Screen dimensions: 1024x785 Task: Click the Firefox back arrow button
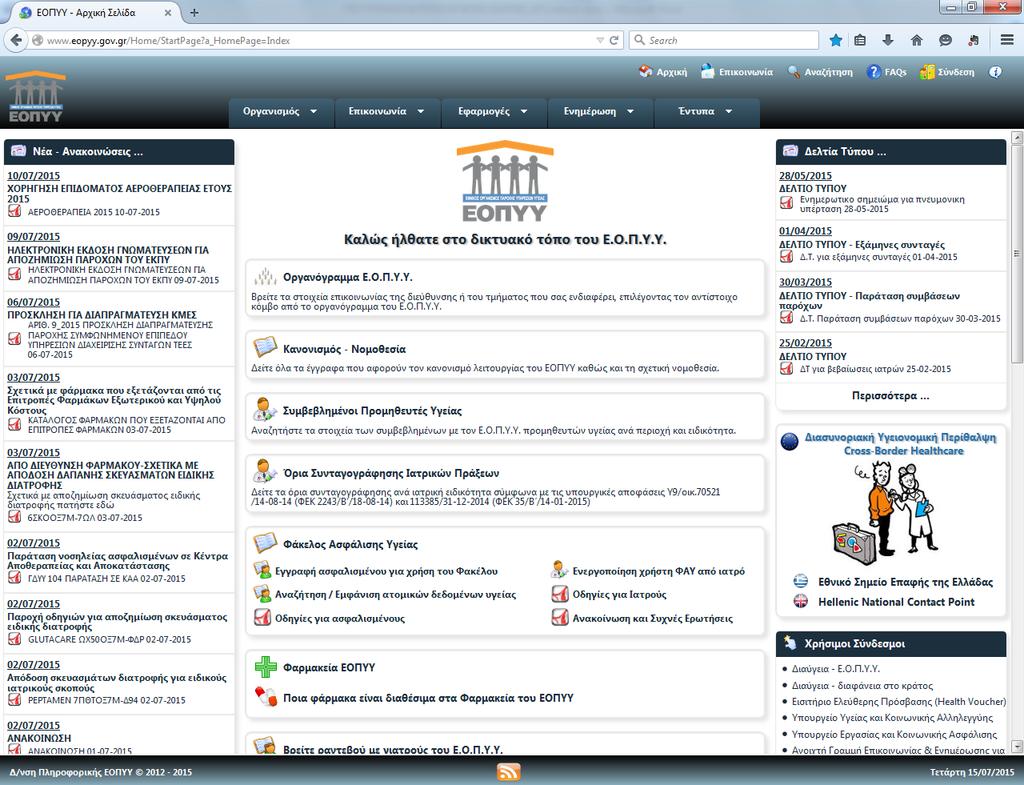pos(16,40)
